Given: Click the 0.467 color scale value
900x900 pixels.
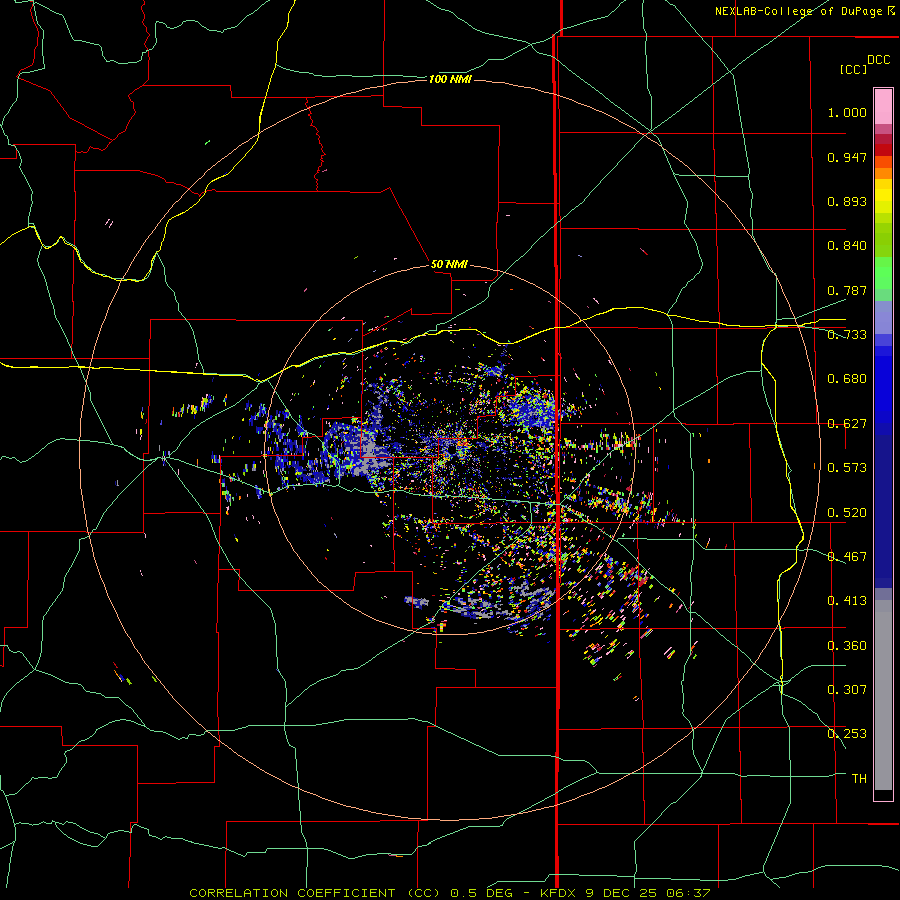Looking at the screenshot, I should click(x=847, y=557).
